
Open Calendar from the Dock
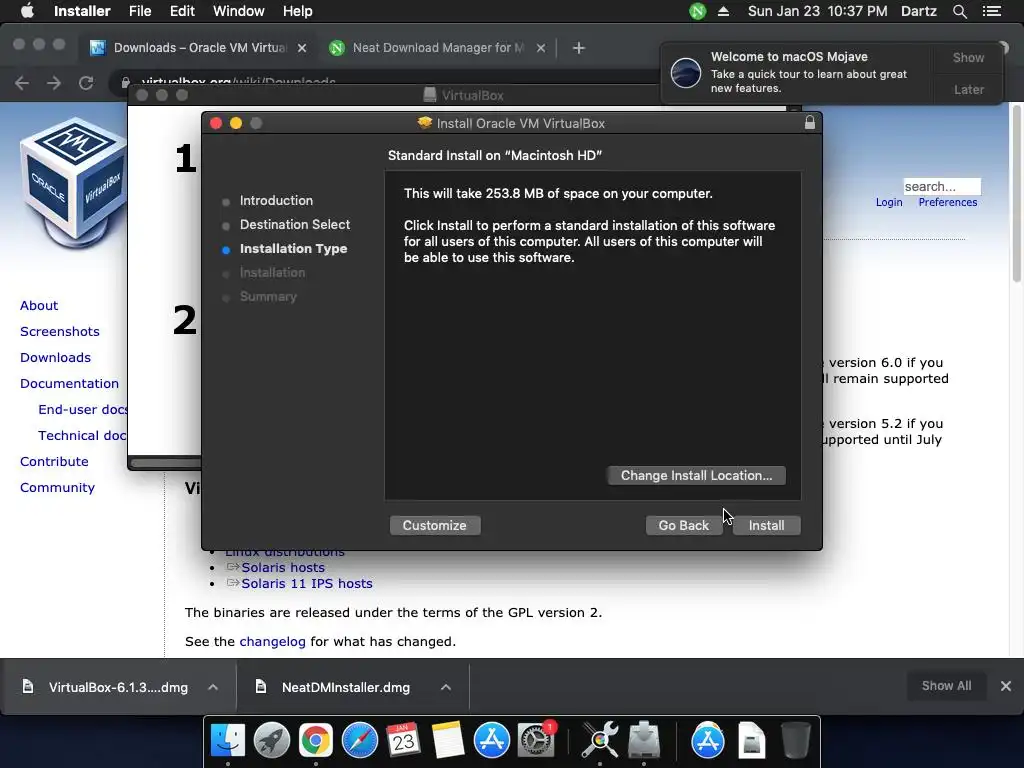[x=403, y=740]
